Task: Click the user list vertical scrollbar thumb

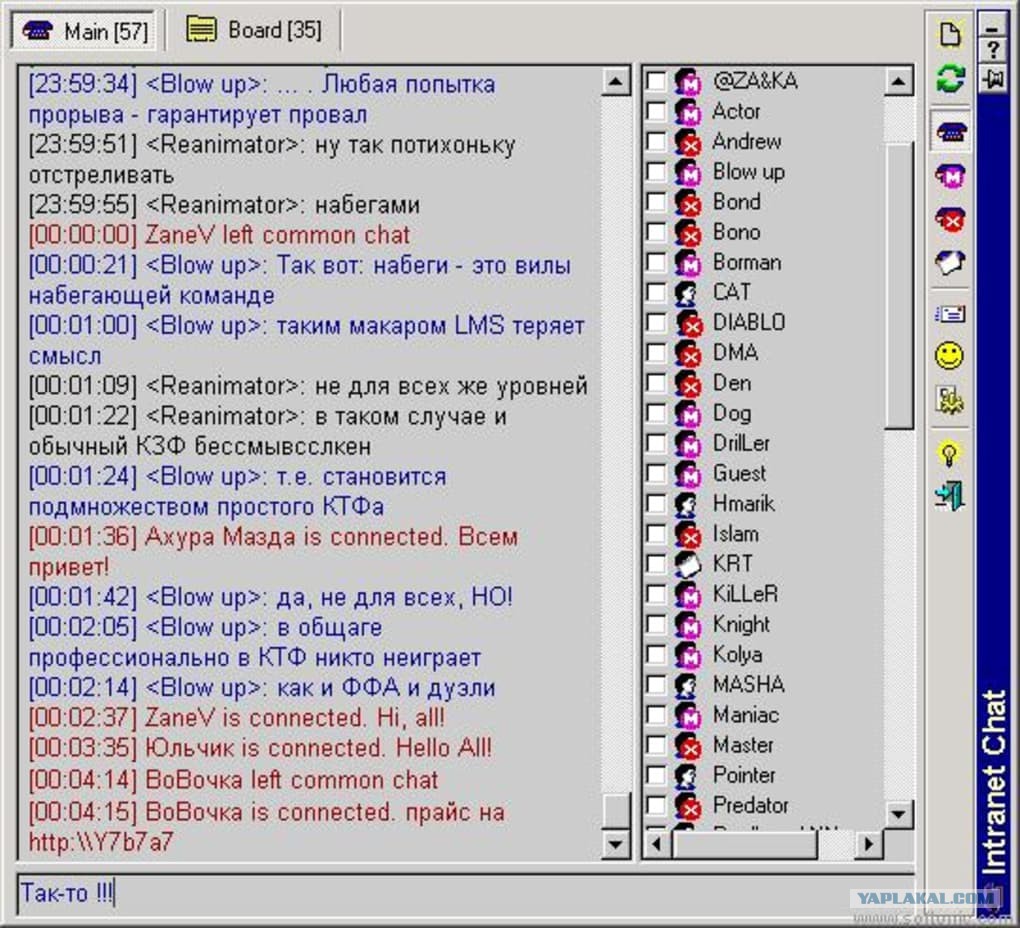Action: pyautogui.click(x=898, y=285)
